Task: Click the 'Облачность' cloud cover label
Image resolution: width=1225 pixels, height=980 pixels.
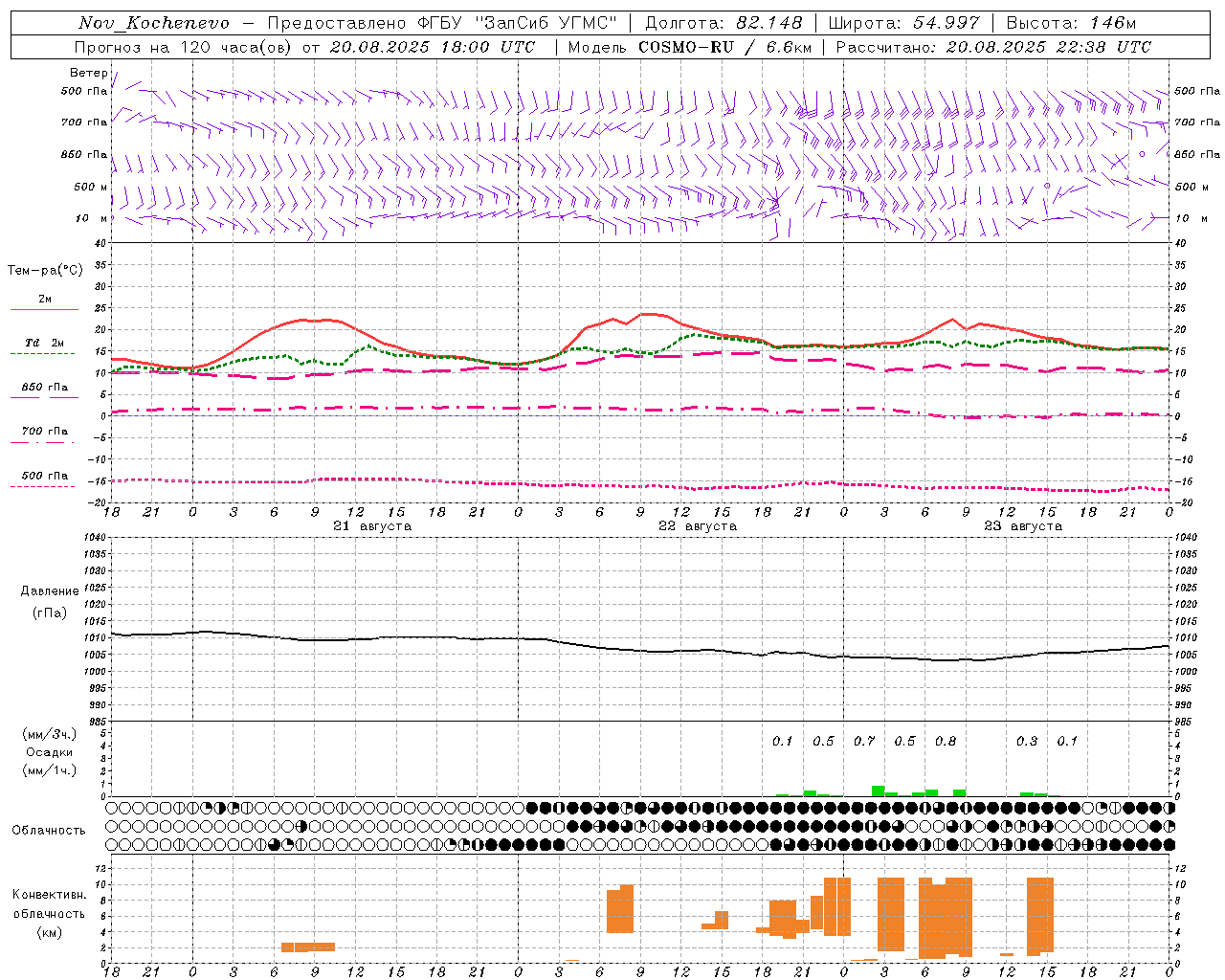Action: pyautogui.click(x=49, y=831)
